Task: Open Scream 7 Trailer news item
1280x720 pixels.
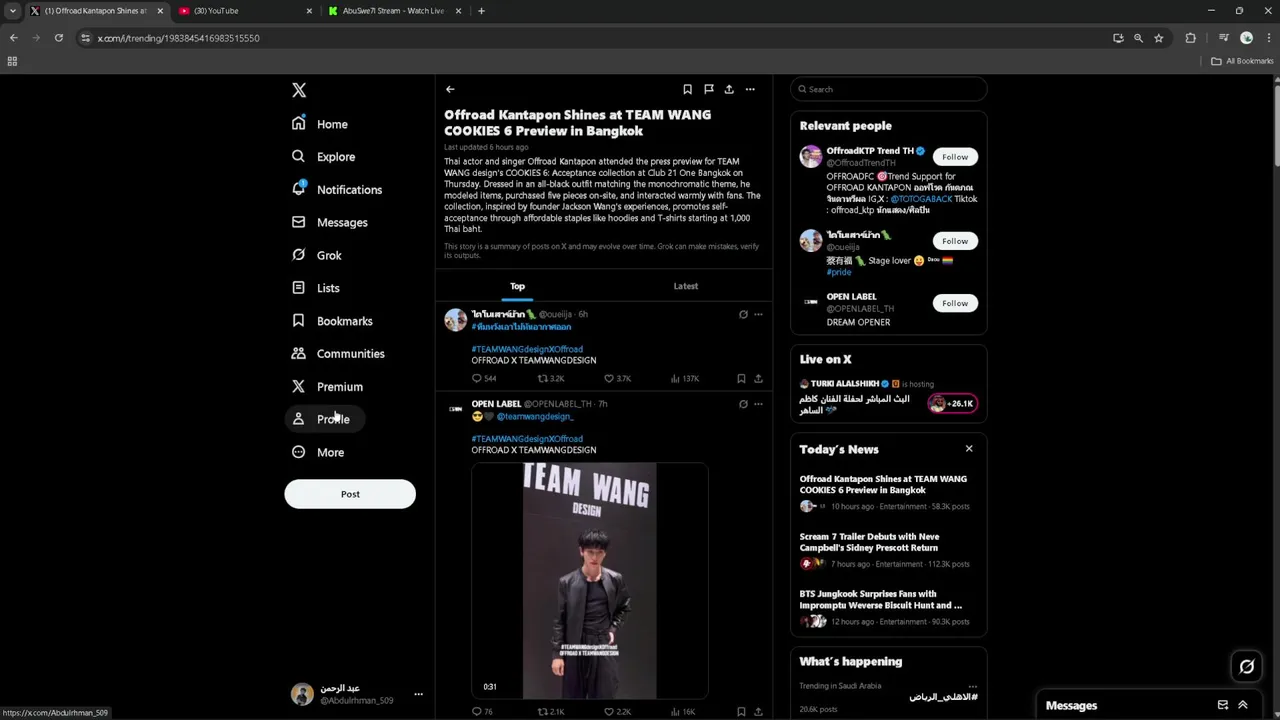Action: tap(888, 550)
